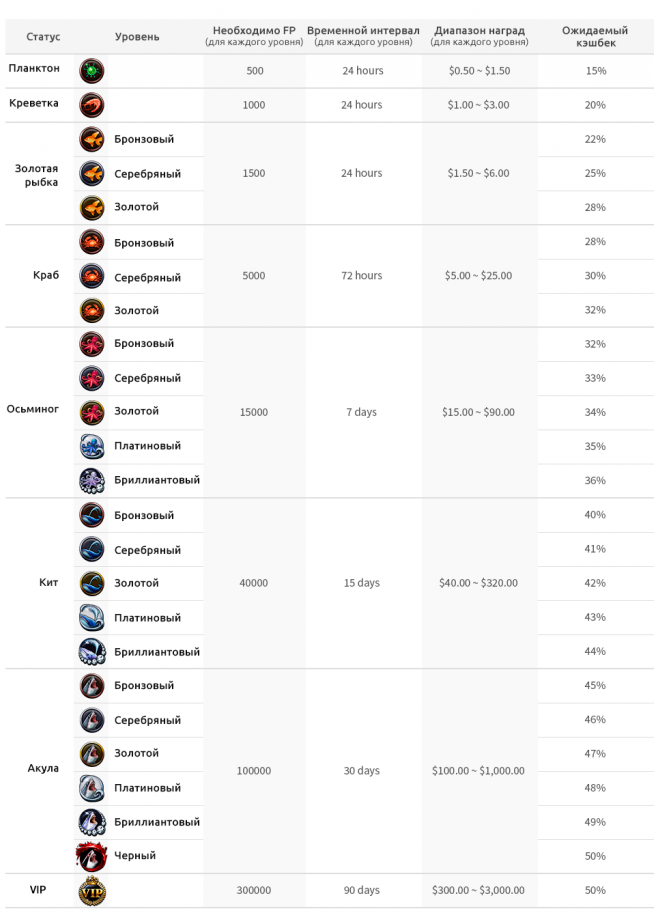Screen dimensions: 654x924
Task: Click the 90 days interval cell
Action: pos(361,890)
